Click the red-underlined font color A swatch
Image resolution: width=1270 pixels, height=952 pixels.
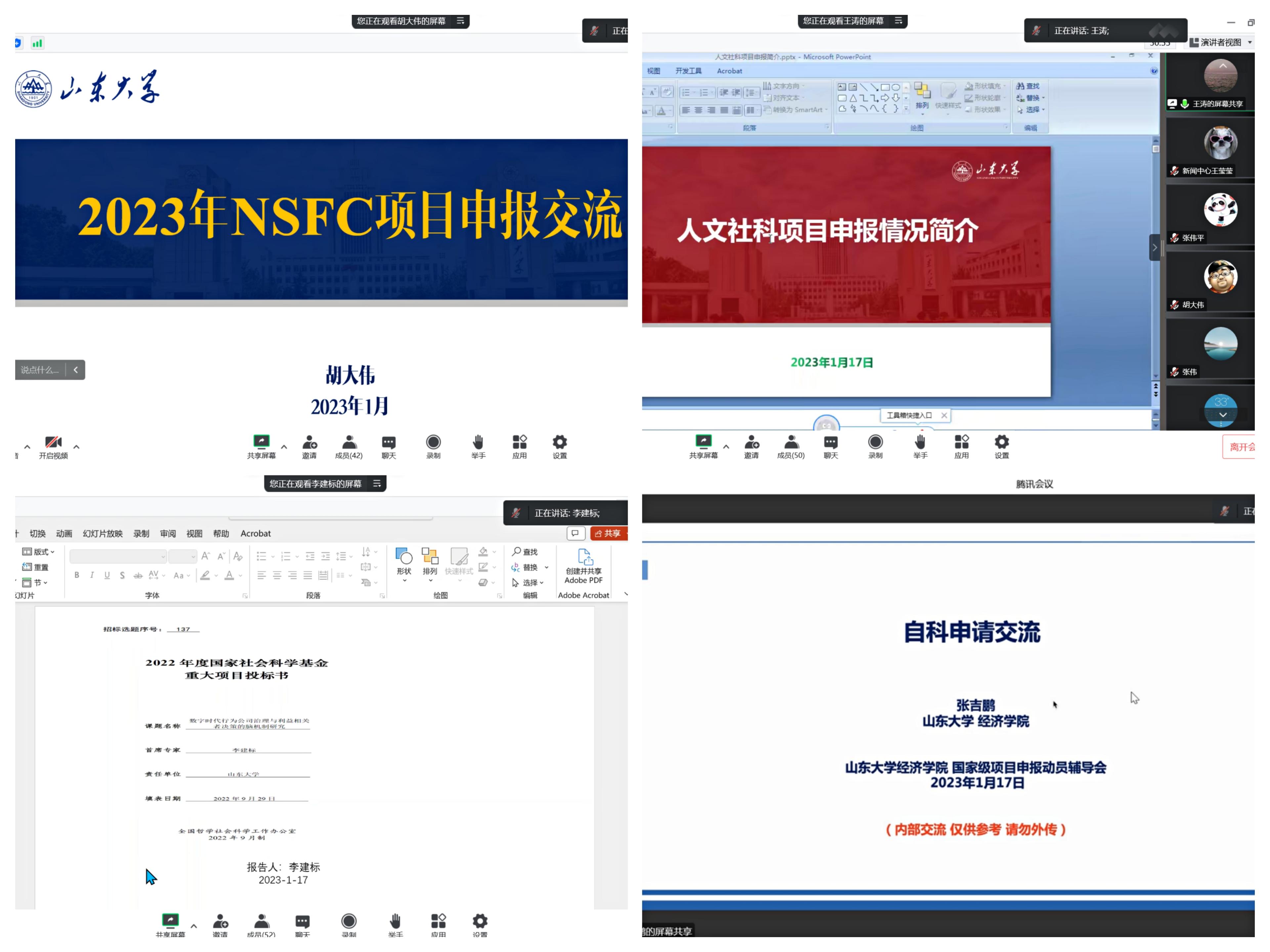pos(229,575)
